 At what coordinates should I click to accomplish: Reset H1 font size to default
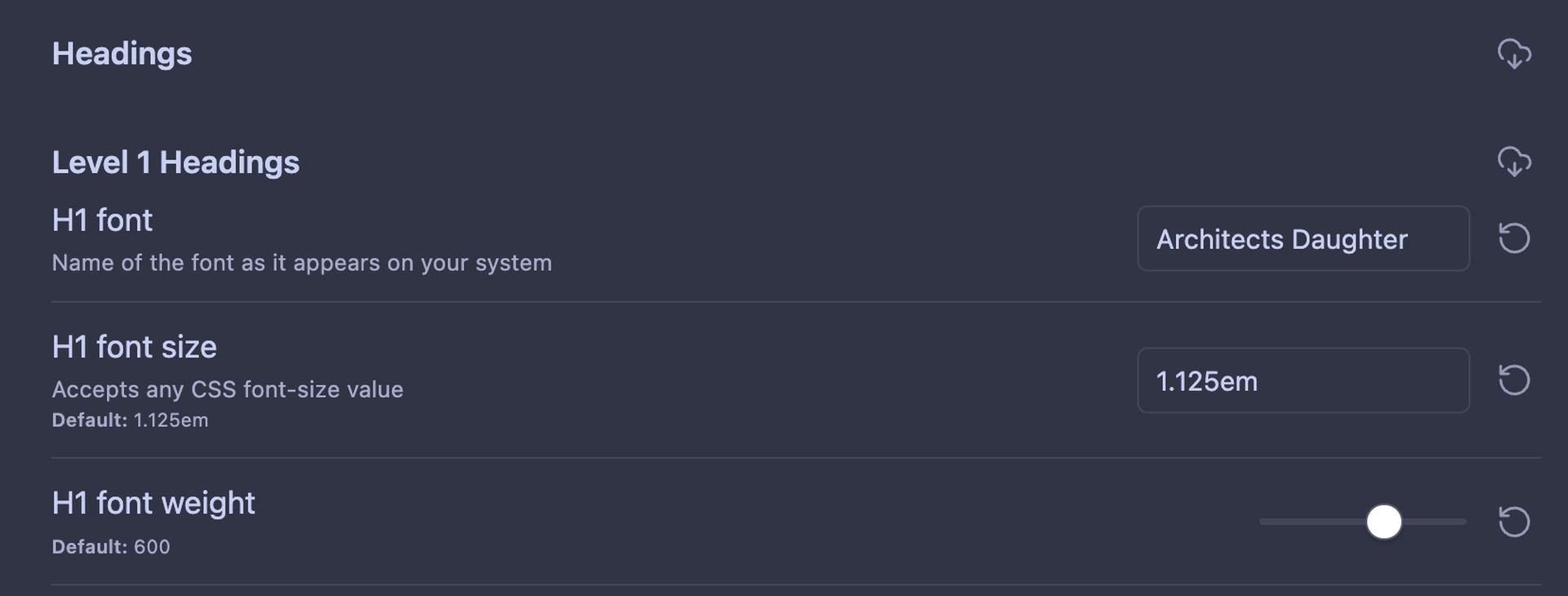1513,380
